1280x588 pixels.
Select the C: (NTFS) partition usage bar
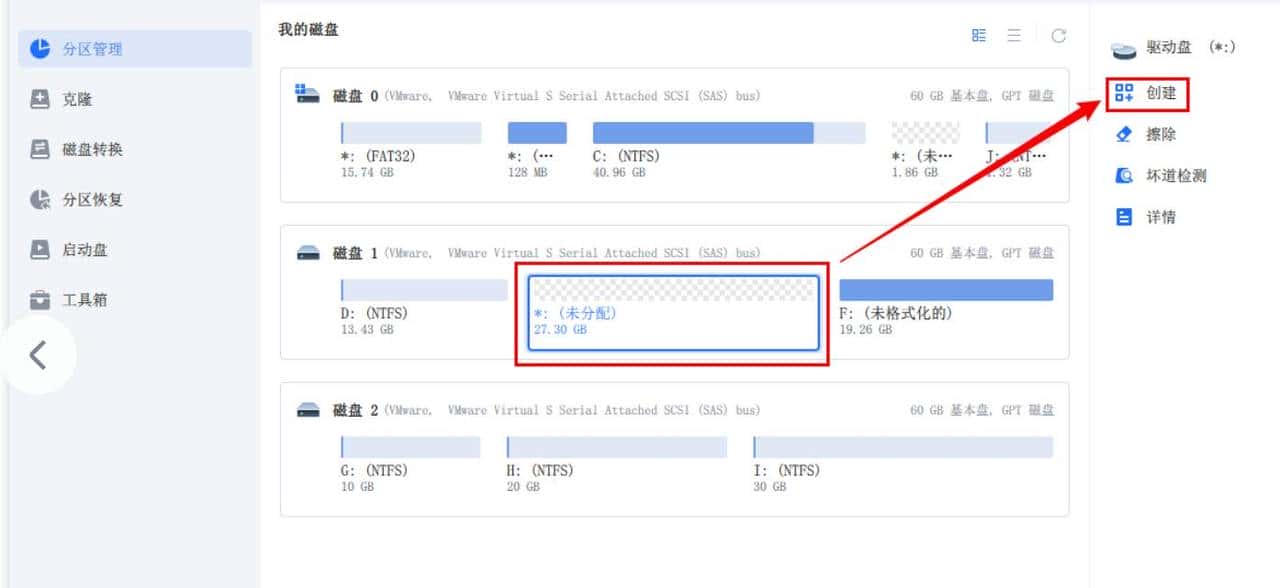coord(729,133)
